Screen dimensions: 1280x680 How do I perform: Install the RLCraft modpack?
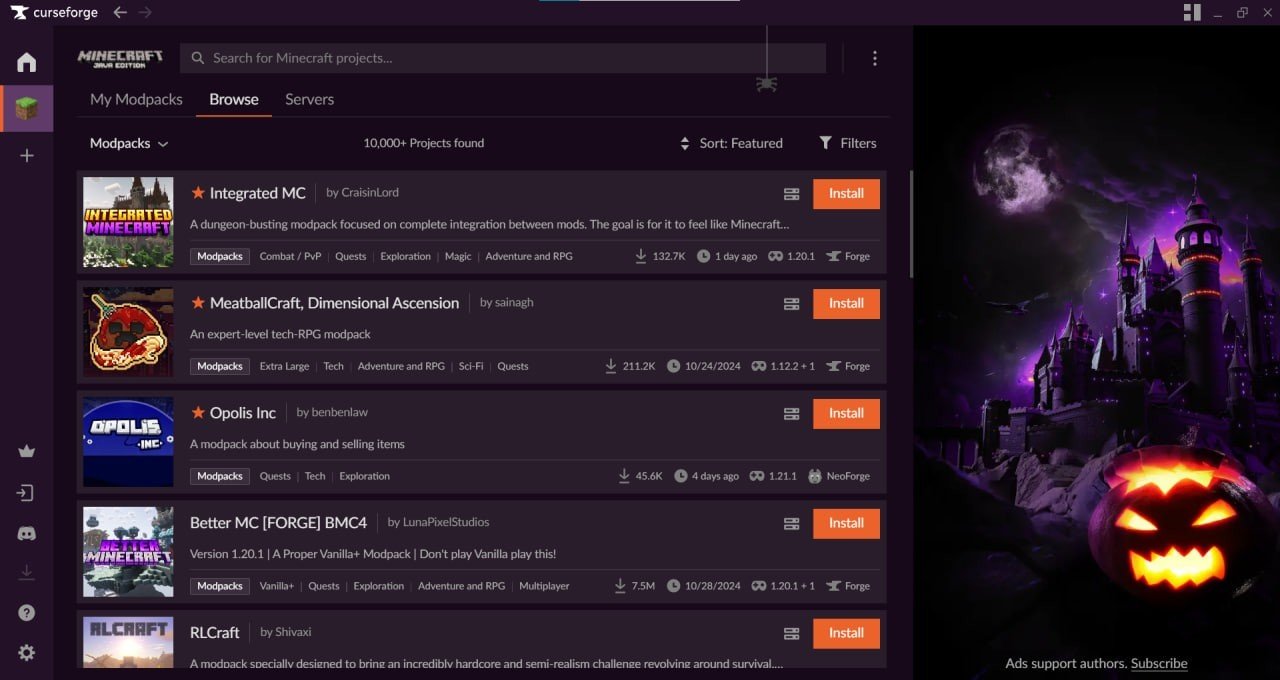click(846, 634)
